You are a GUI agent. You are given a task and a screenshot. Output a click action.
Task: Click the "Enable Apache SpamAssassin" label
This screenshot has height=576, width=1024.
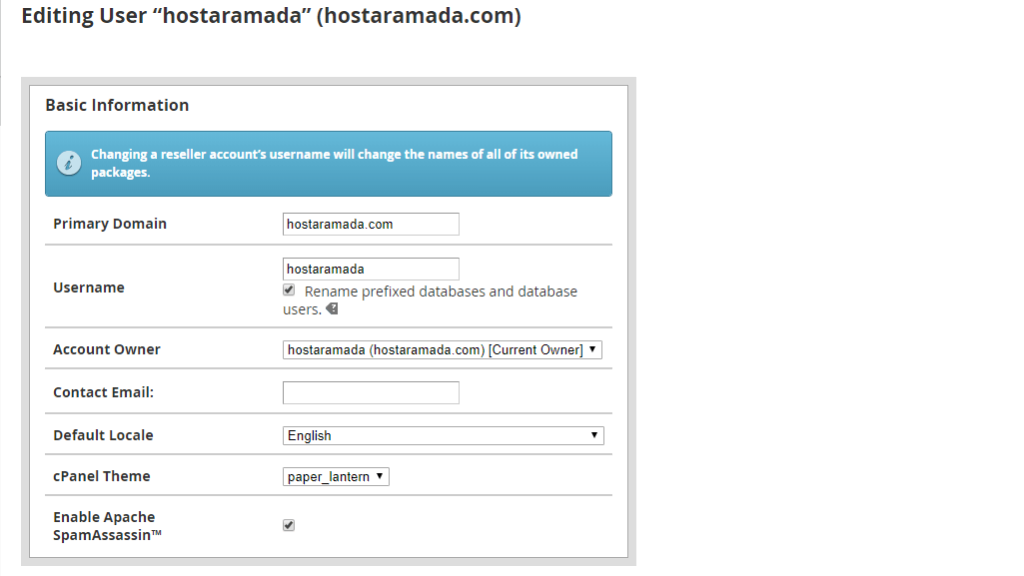pos(107,526)
